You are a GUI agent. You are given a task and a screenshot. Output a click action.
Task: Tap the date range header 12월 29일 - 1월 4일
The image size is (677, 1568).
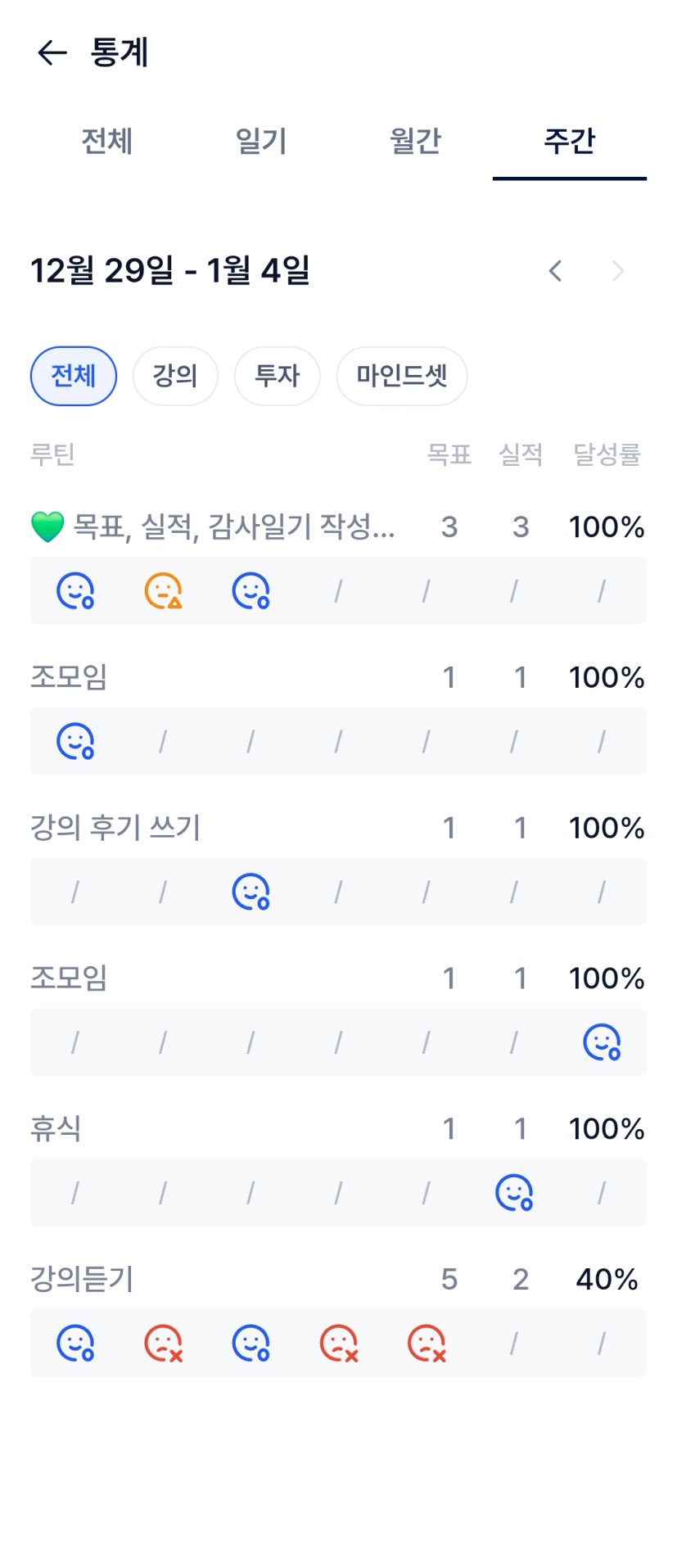[170, 270]
